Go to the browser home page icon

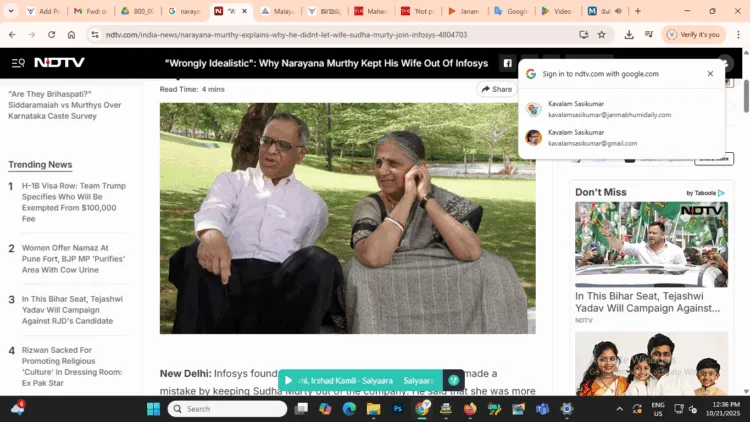pyautogui.click(x=71, y=34)
